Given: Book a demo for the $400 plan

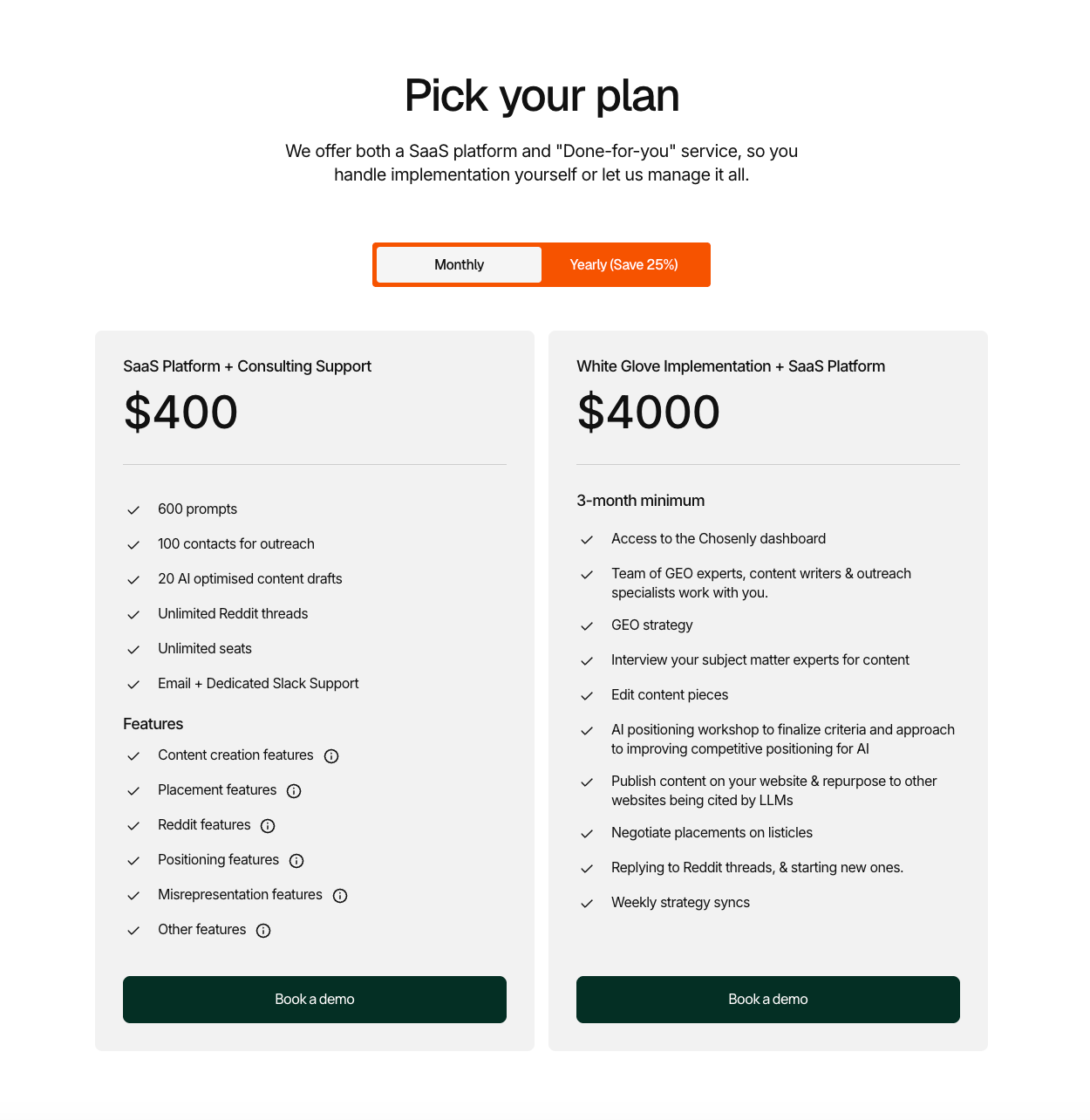Looking at the screenshot, I should (315, 1000).
